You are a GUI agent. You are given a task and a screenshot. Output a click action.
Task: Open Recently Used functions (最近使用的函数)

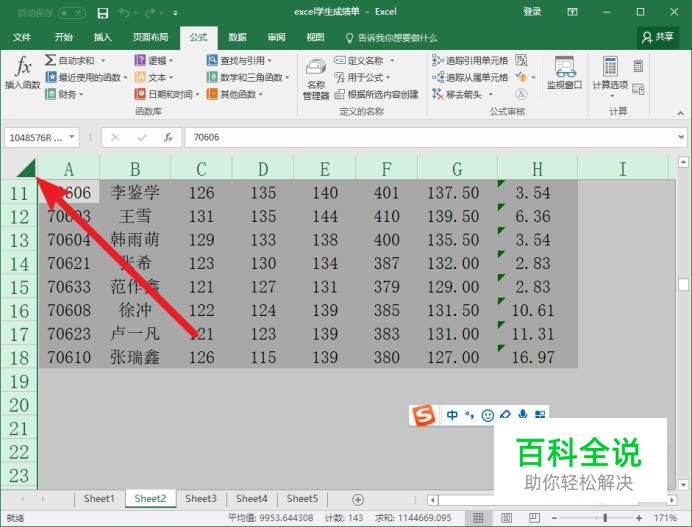(86, 78)
